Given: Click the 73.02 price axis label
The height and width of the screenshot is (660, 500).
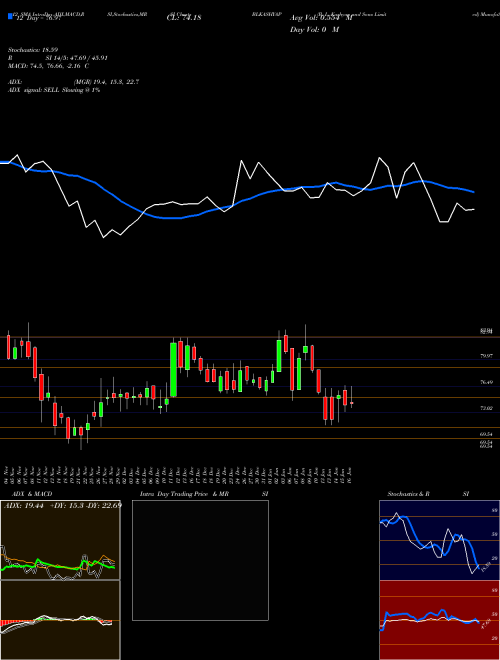Looking at the screenshot, I should click(486, 408).
